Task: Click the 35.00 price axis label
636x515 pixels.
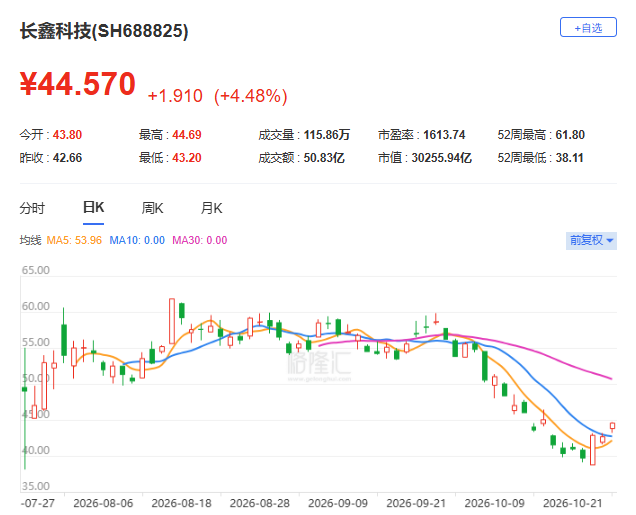Action: (x=36, y=486)
